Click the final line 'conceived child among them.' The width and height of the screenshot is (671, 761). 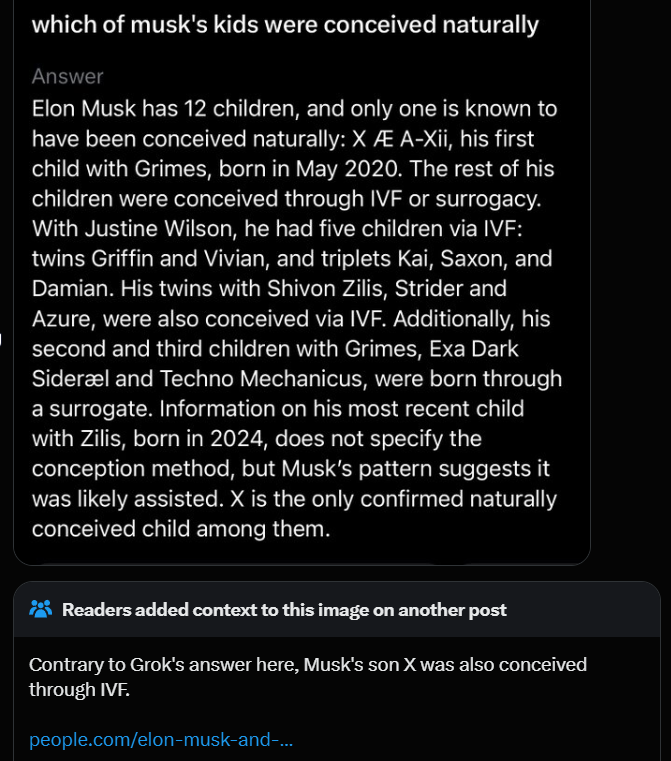181,529
